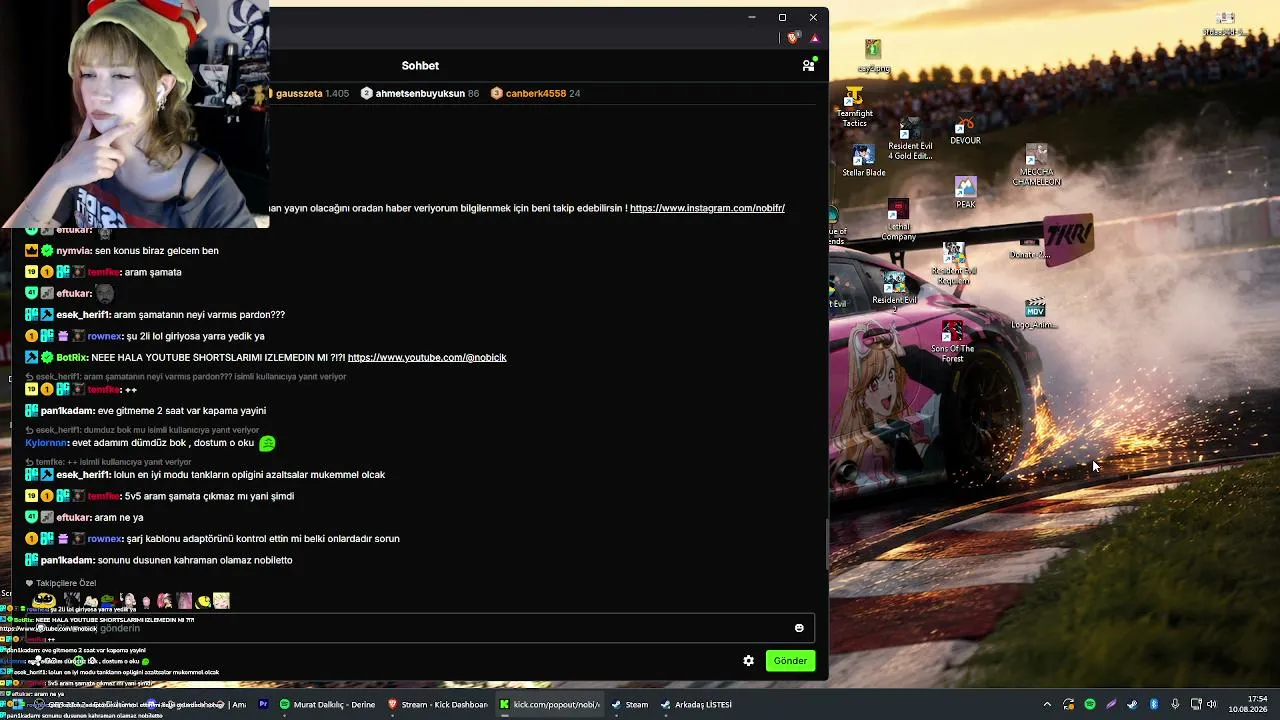Click ahmetsenbuyuksun in top gifters bar
The width and height of the screenshot is (1280, 720).
pyautogui.click(x=420, y=93)
